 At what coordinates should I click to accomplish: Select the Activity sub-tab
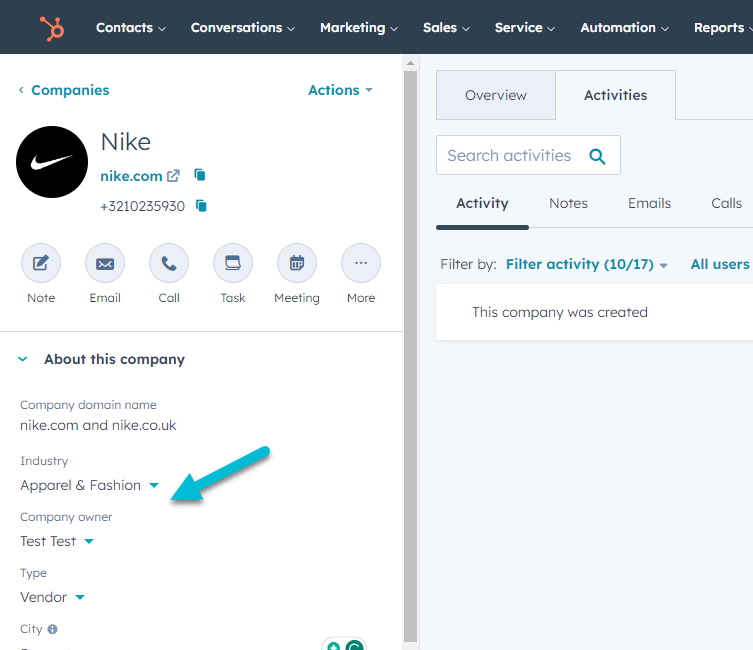coord(482,204)
